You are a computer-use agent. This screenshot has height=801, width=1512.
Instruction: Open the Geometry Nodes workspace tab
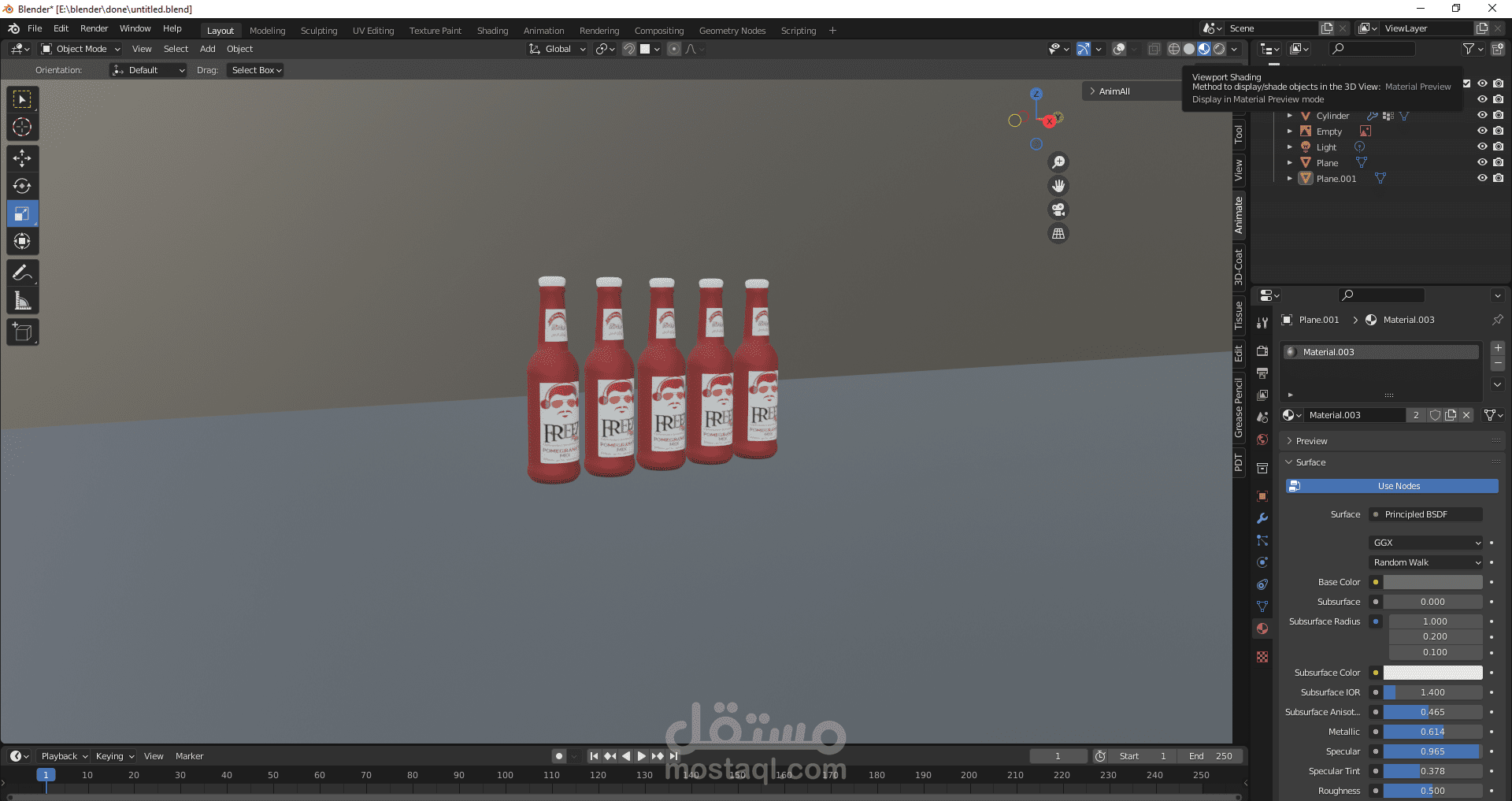coord(732,31)
